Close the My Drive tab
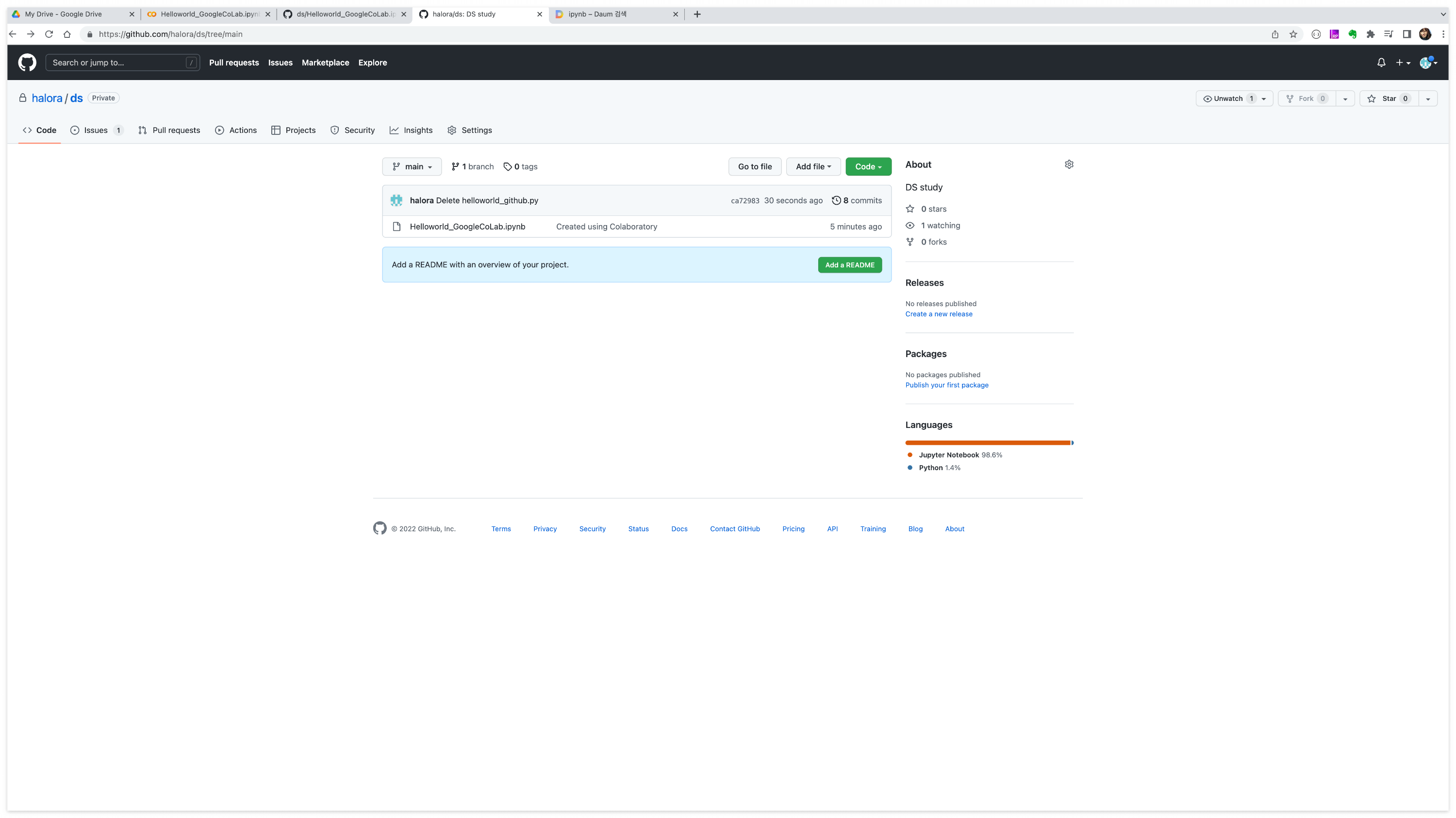This screenshot has width=1456, height=818. [132, 14]
